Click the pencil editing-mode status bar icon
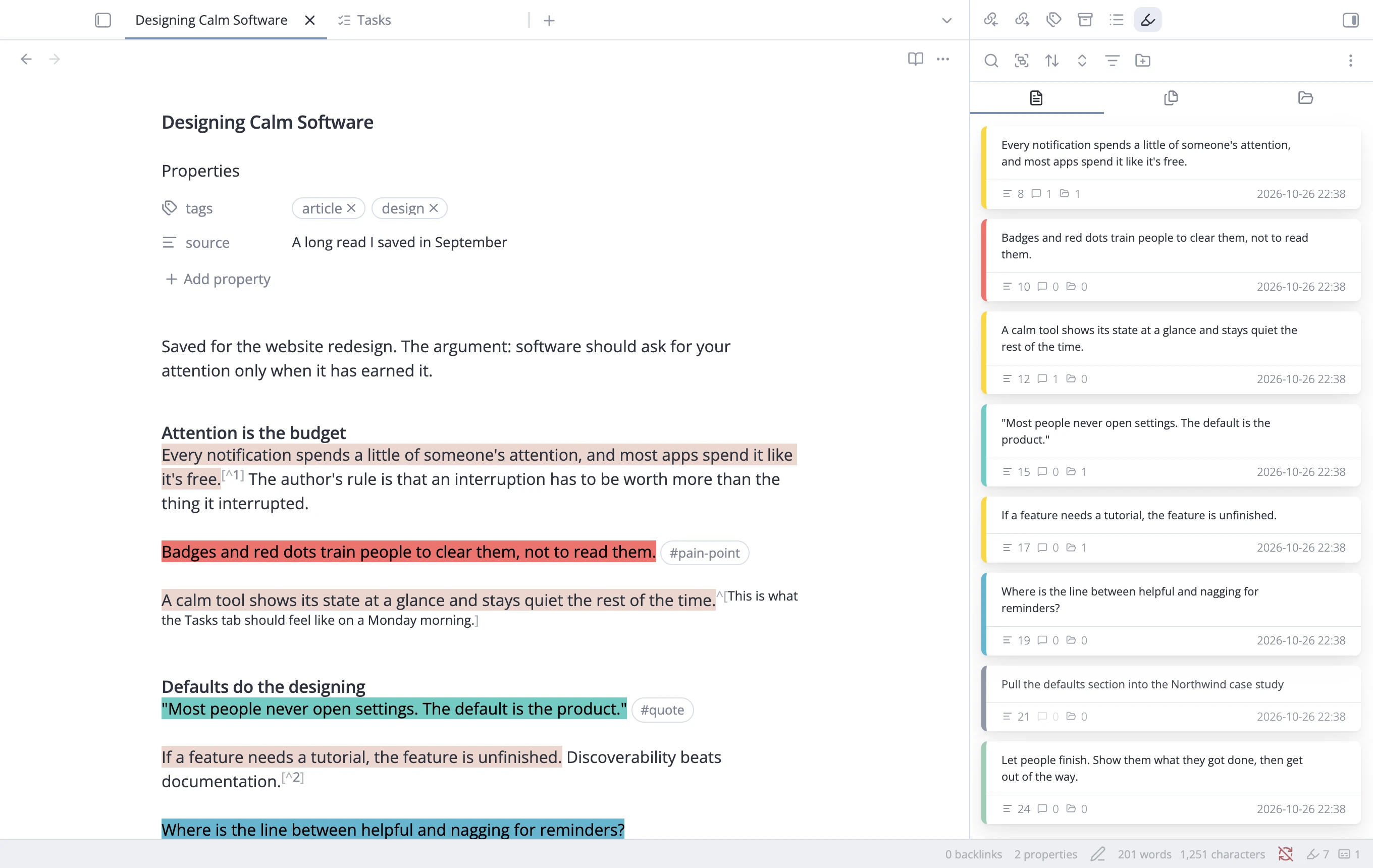Image resolution: width=1373 pixels, height=868 pixels. tap(1097, 854)
